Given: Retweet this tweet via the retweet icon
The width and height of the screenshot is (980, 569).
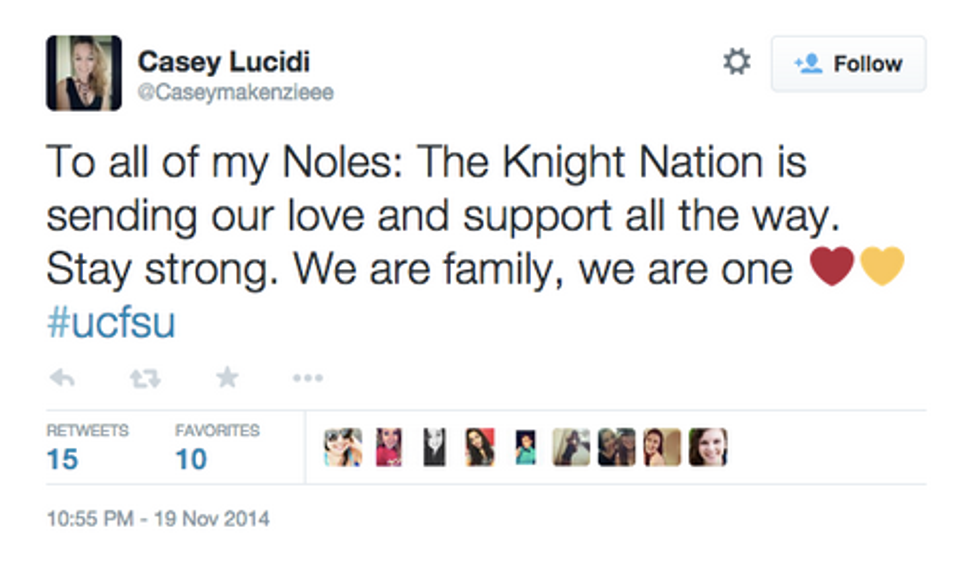Looking at the screenshot, I should (x=145, y=378).
